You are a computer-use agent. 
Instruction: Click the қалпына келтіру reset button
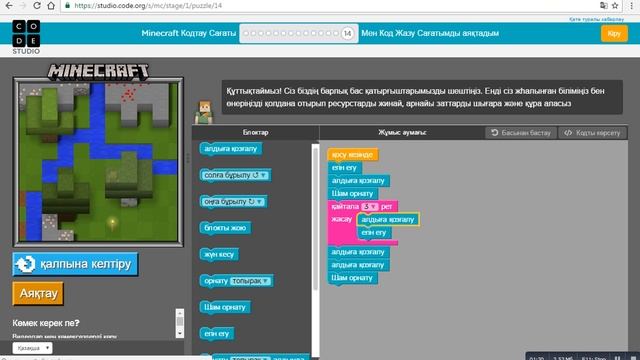[x=76, y=264]
